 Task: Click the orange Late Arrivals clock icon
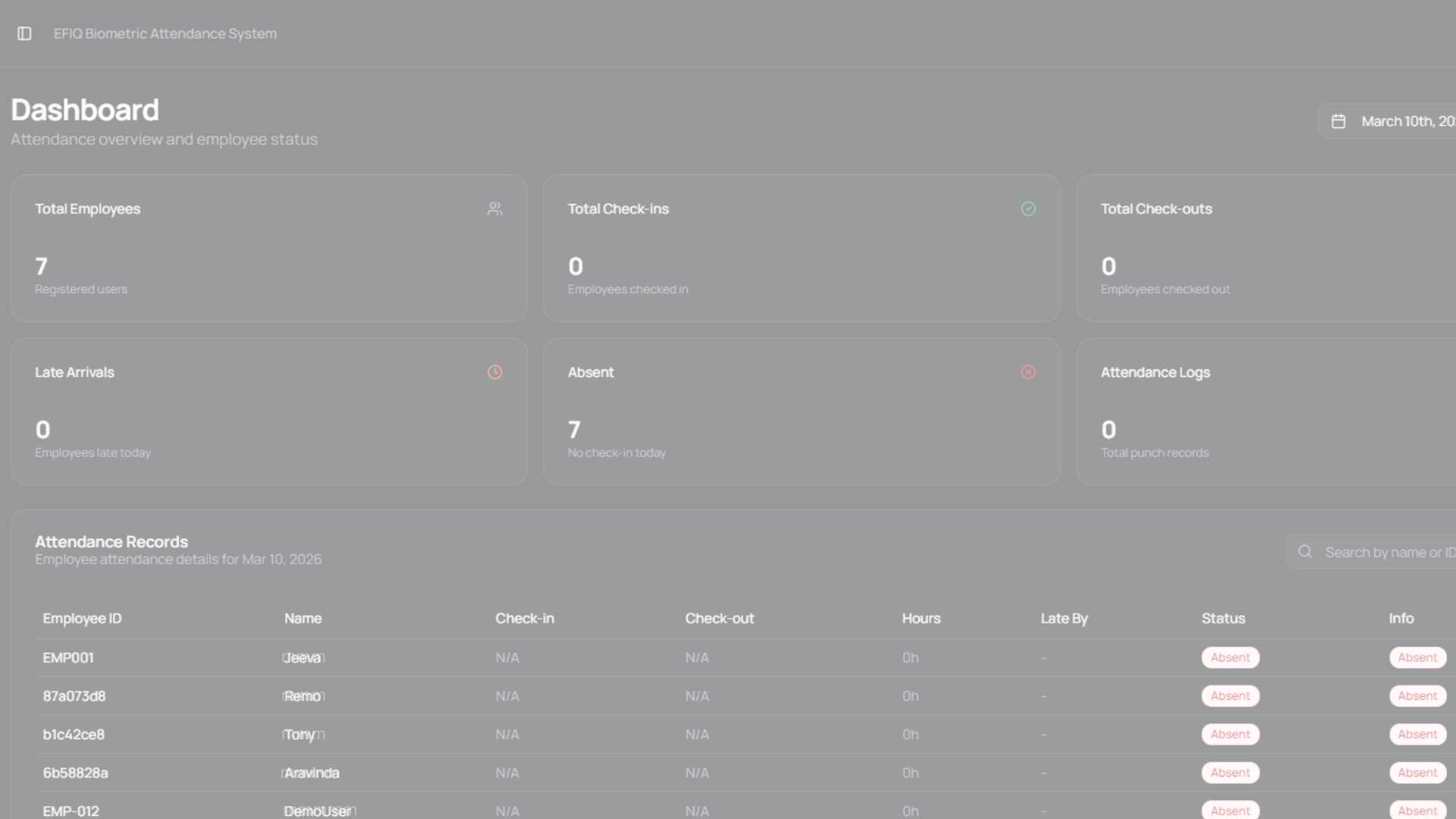[494, 372]
